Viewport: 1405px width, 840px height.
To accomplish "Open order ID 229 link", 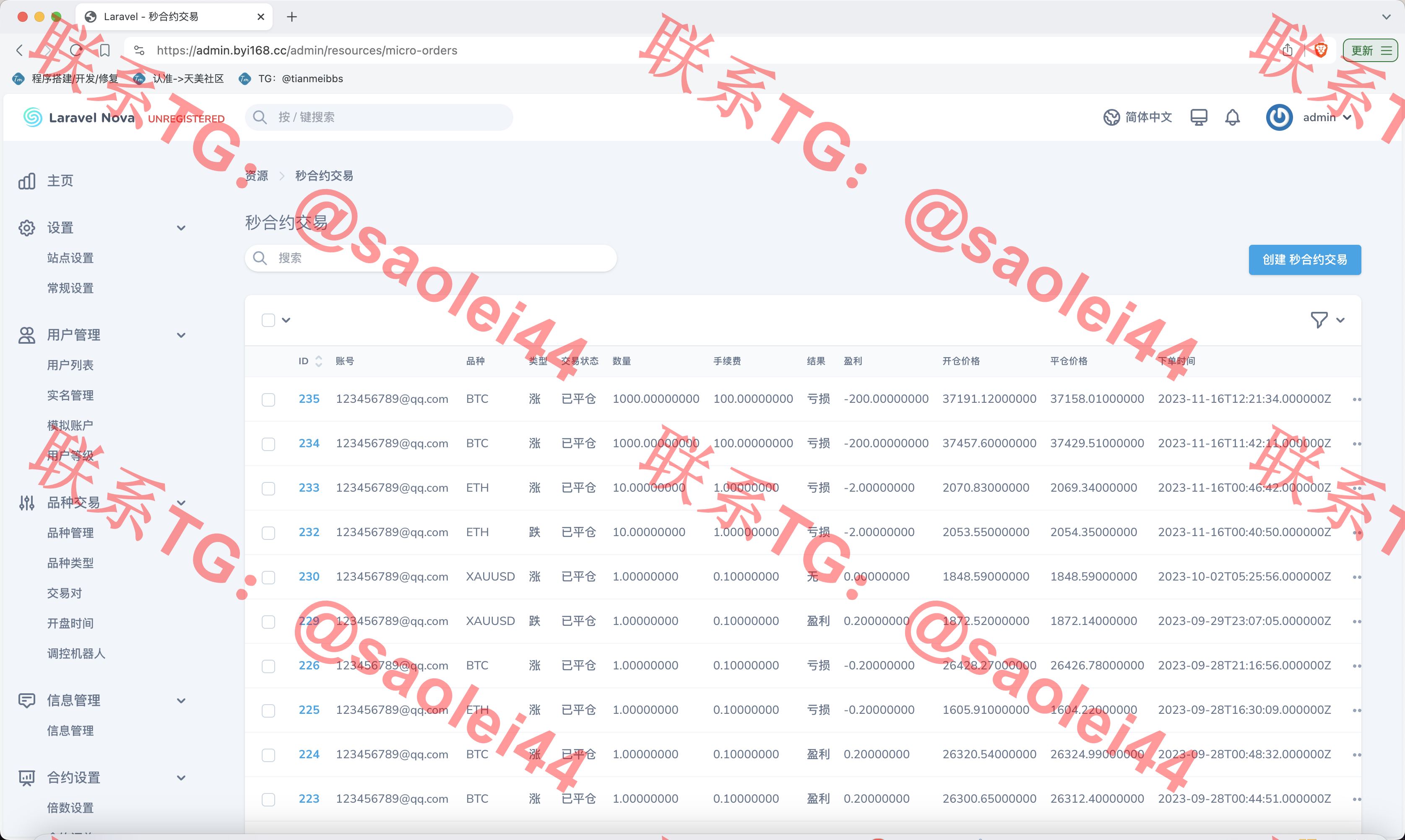I will click(309, 621).
